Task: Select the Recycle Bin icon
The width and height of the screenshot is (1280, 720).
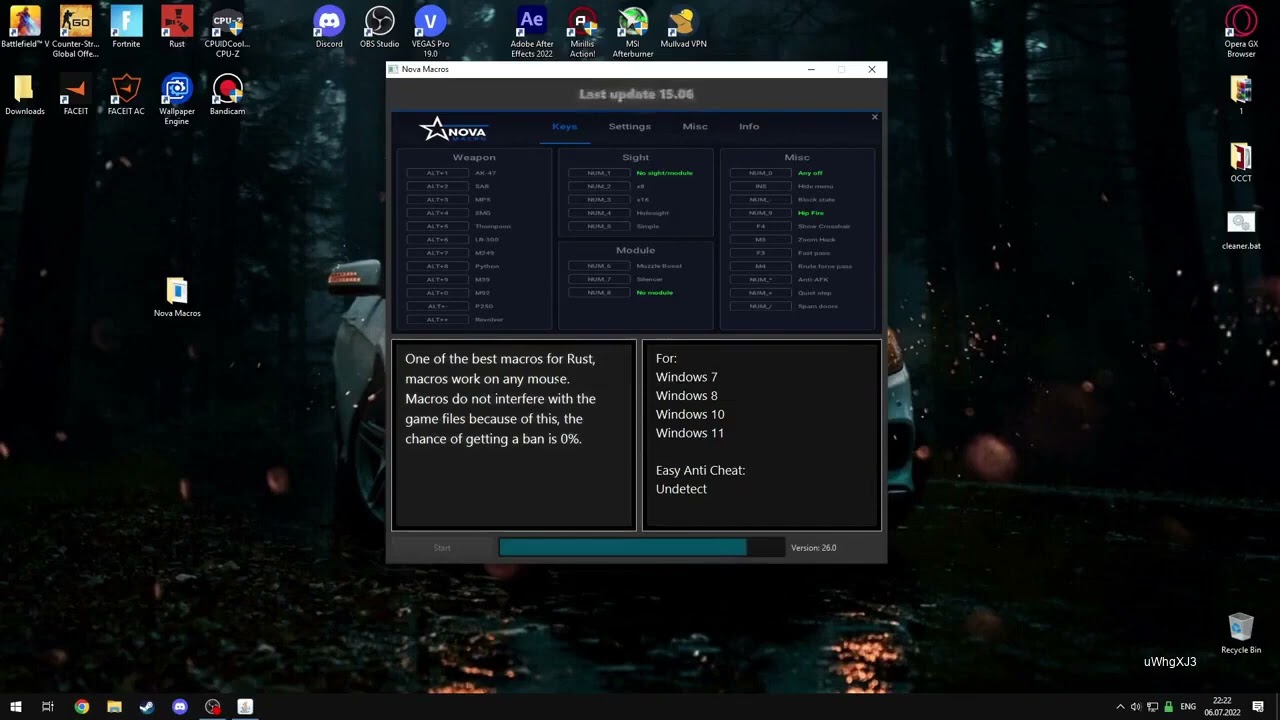Action: (1241, 635)
